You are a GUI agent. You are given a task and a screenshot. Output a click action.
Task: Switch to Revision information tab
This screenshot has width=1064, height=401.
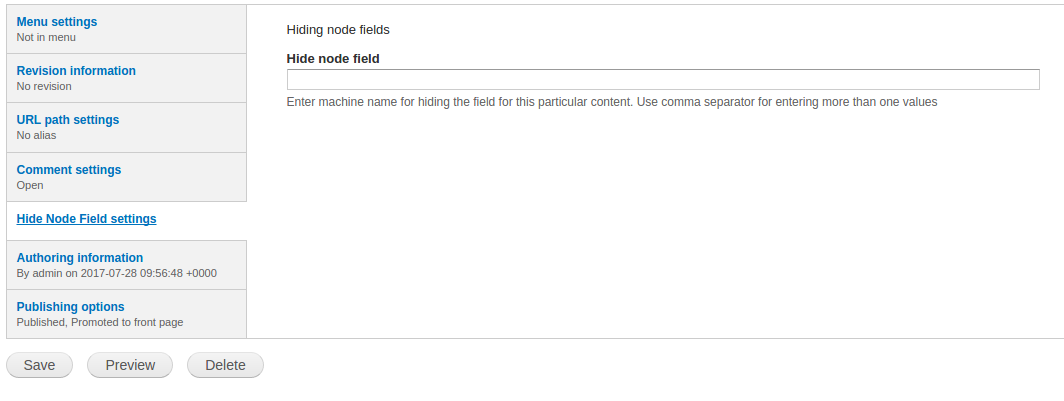76,71
